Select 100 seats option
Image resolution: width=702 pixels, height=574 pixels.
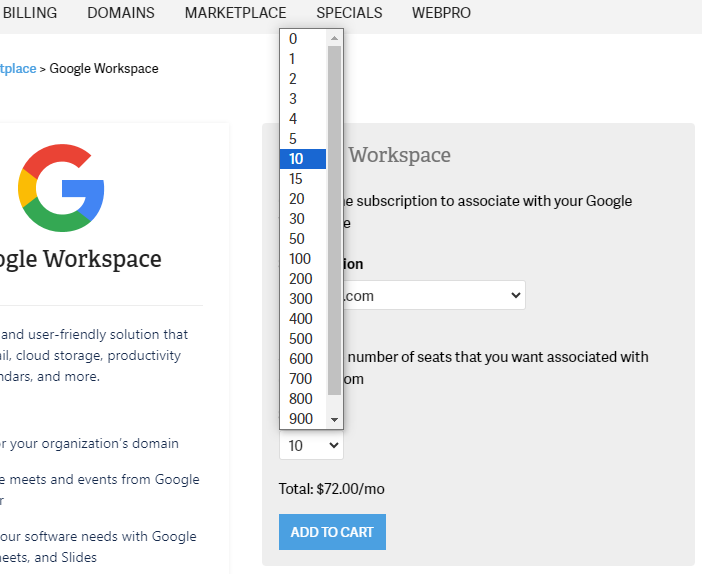click(303, 259)
